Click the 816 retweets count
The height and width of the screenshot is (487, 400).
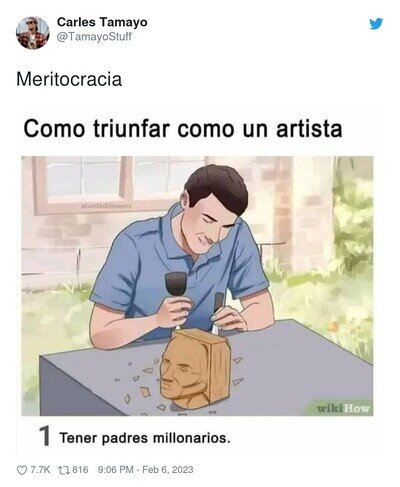(x=80, y=470)
